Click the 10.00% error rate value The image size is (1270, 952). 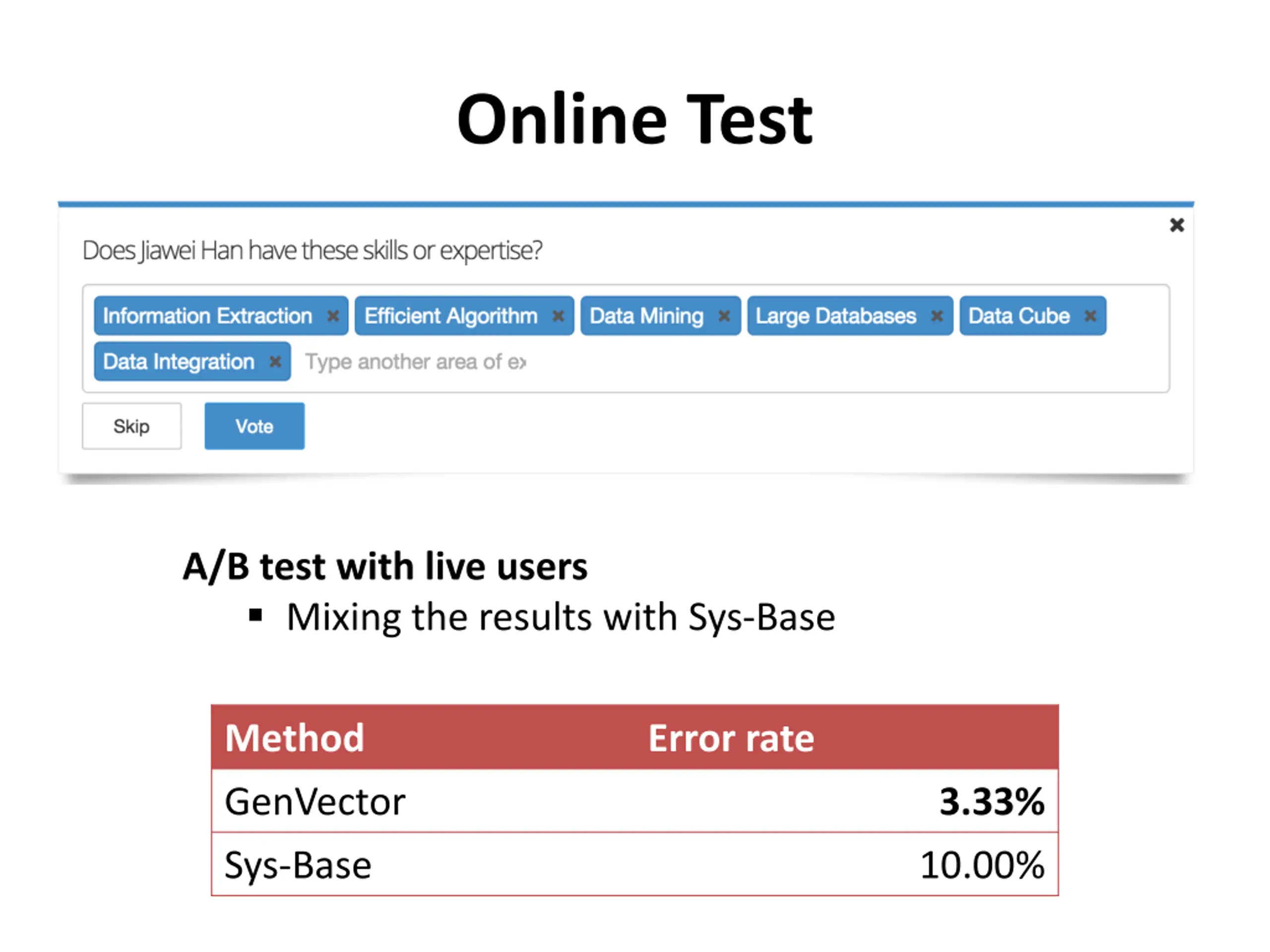[982, 865]
